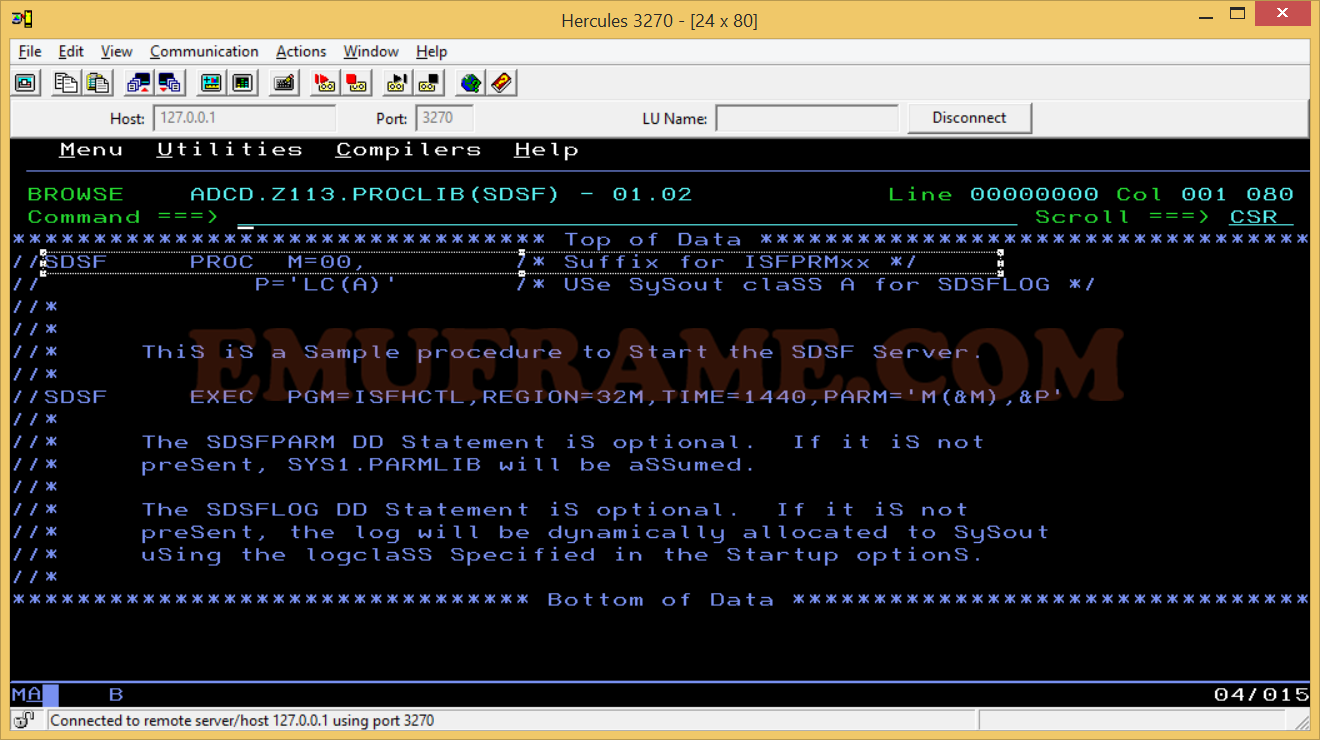The width and height of the screenshot is (1320, 740).
Task: Select Compilers on the ISPF menu bar
Action: click(x=407, y=148)
